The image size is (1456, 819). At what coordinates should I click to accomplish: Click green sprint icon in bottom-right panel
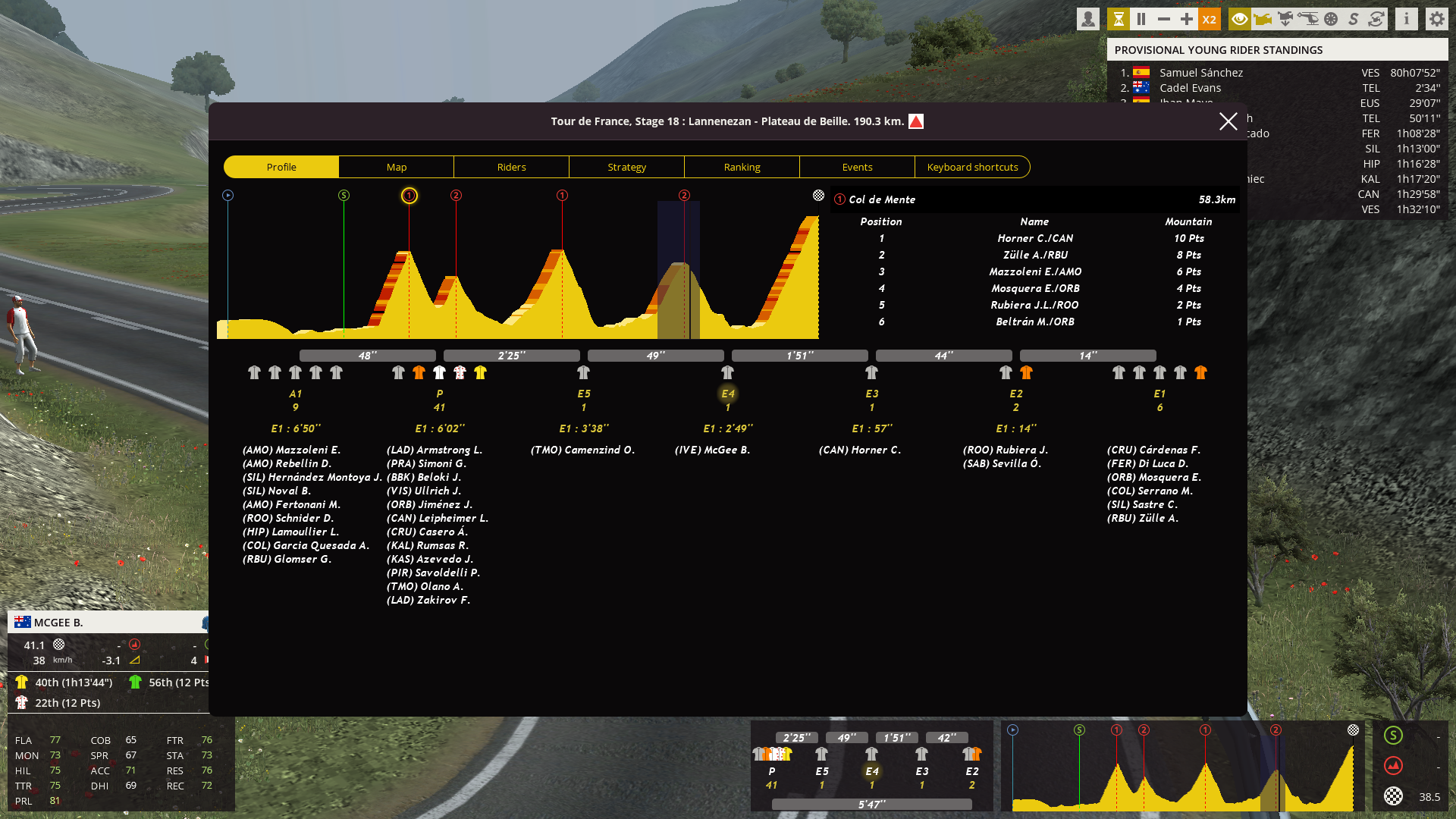point(1393,735)
